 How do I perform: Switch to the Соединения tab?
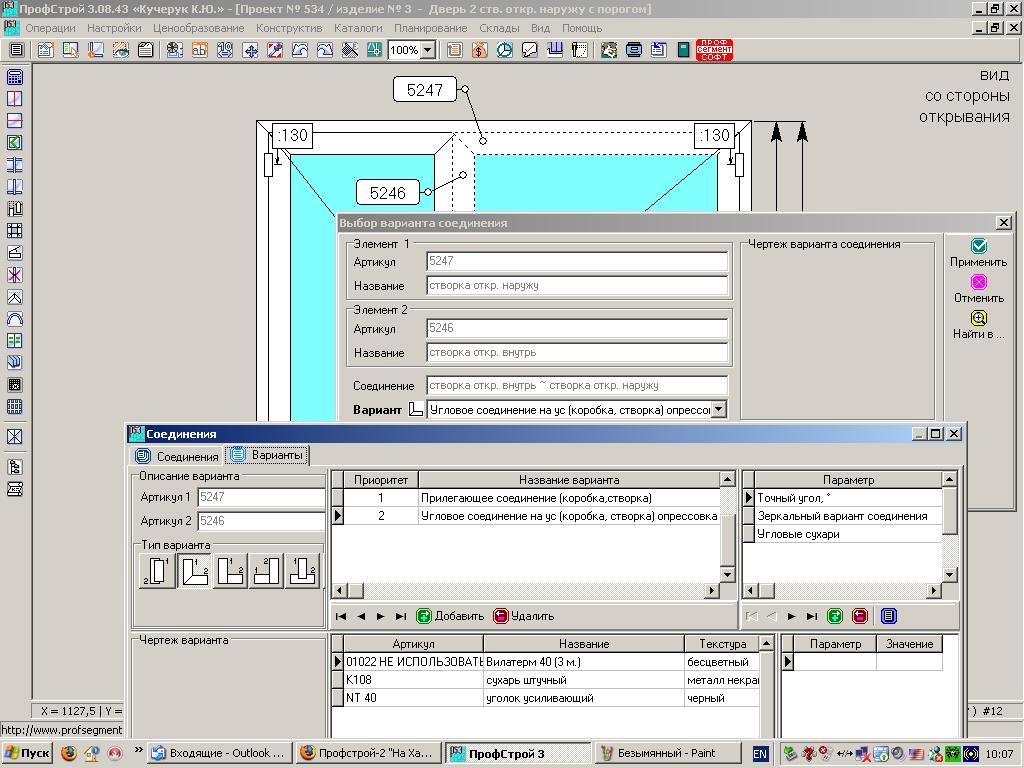click(x=178, y=456)
